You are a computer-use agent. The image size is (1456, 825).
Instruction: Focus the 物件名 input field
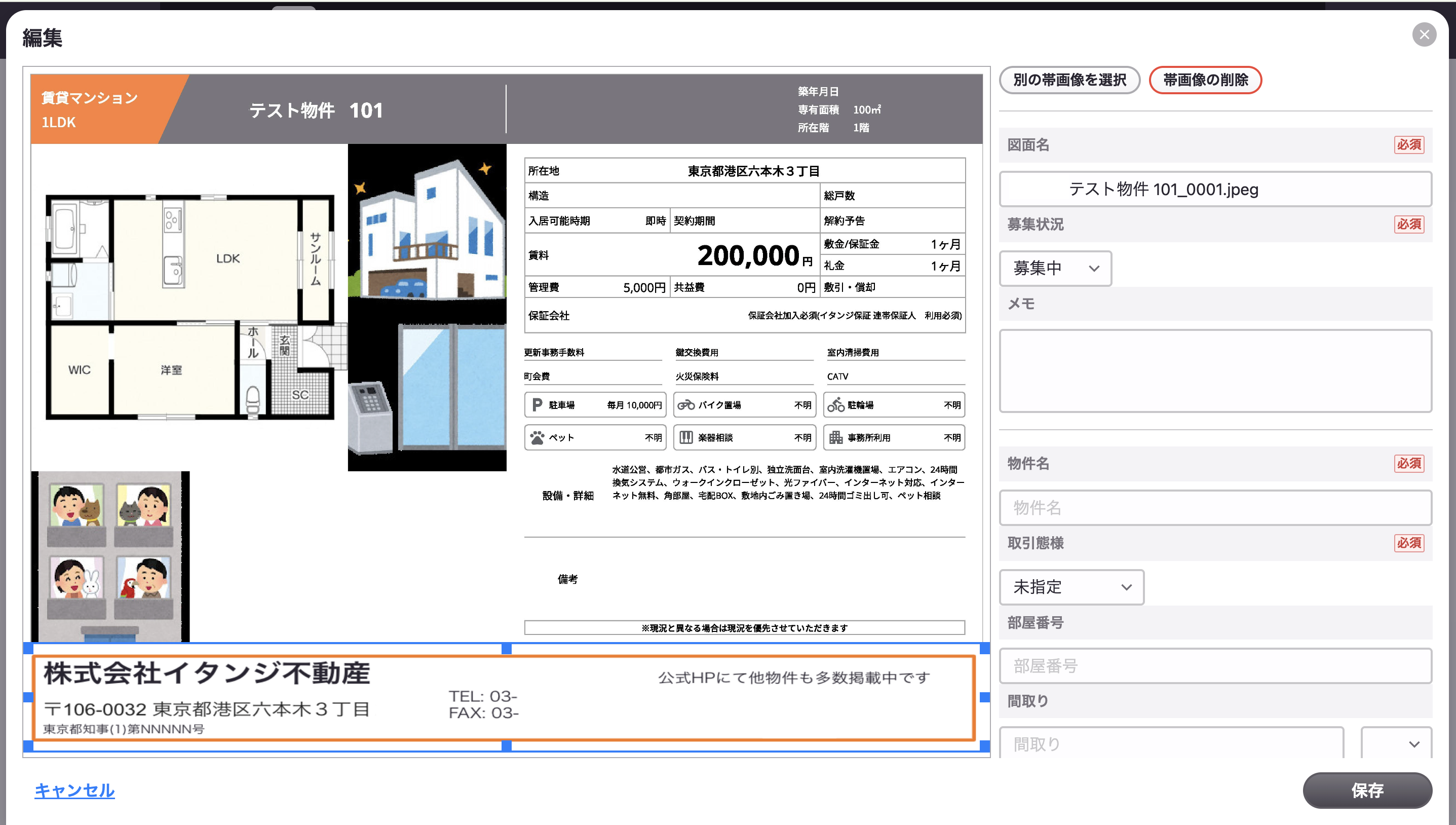click(x=1215, y=508)
